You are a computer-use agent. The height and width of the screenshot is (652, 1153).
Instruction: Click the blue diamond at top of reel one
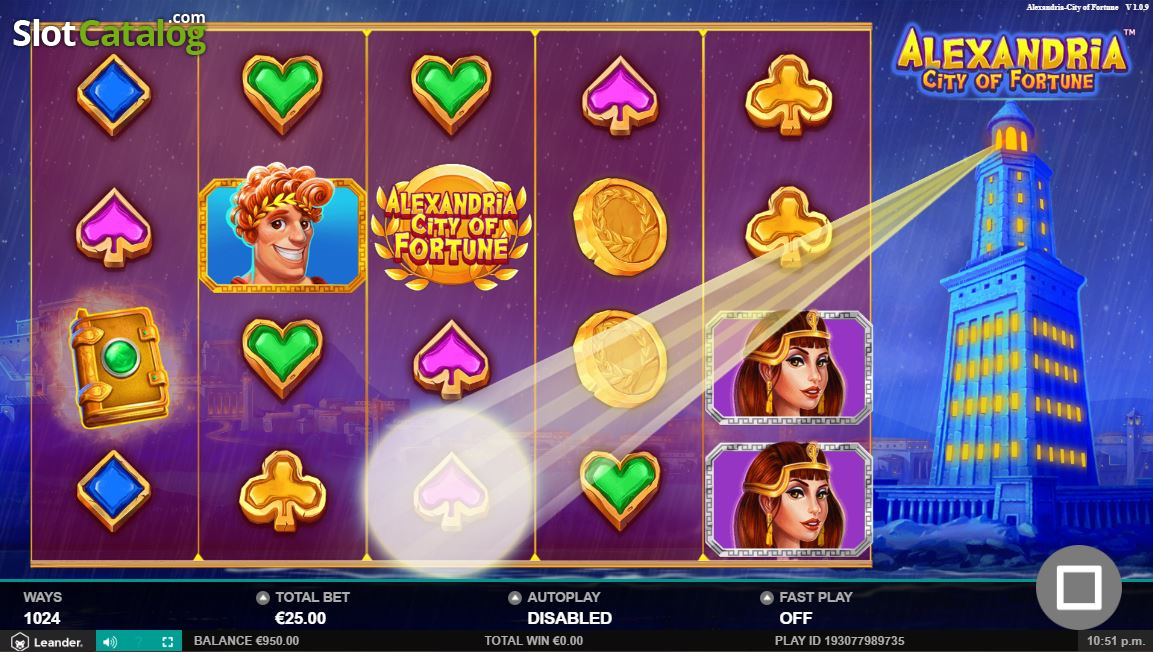coord(113,95)
